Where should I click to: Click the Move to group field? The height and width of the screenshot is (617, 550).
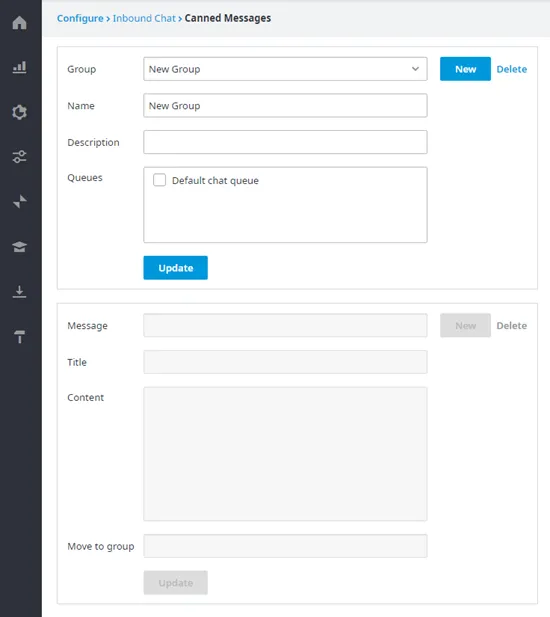click(285, 546)
